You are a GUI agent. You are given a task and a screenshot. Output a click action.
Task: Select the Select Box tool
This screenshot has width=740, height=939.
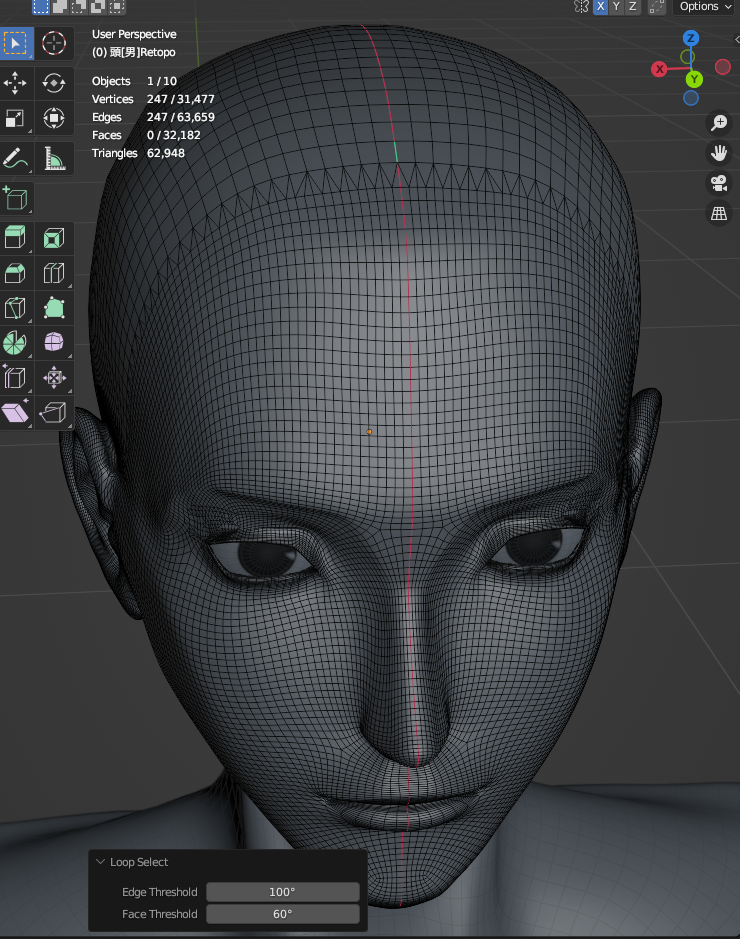tap(16, 43)
